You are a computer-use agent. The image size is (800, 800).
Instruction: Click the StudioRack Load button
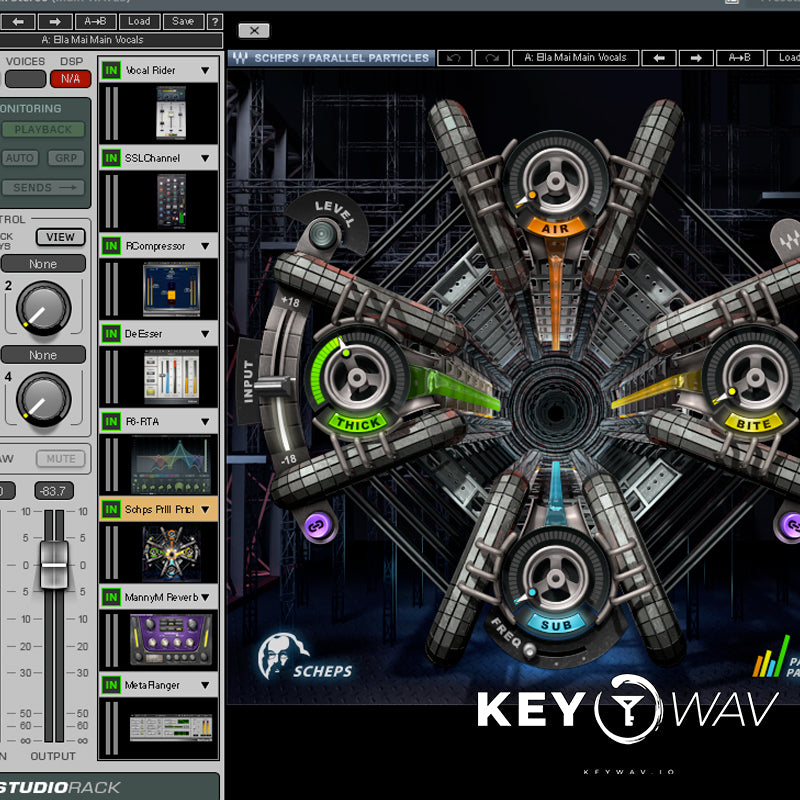point(139,21)
